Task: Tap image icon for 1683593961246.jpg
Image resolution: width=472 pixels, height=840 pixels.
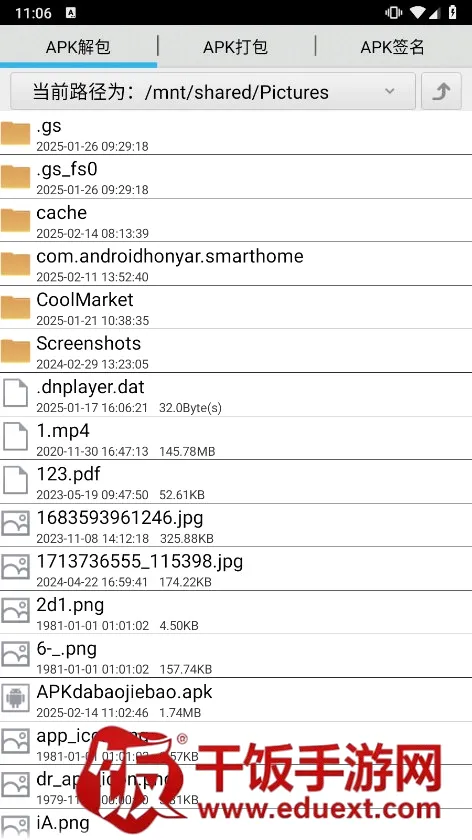Action: 15,525
